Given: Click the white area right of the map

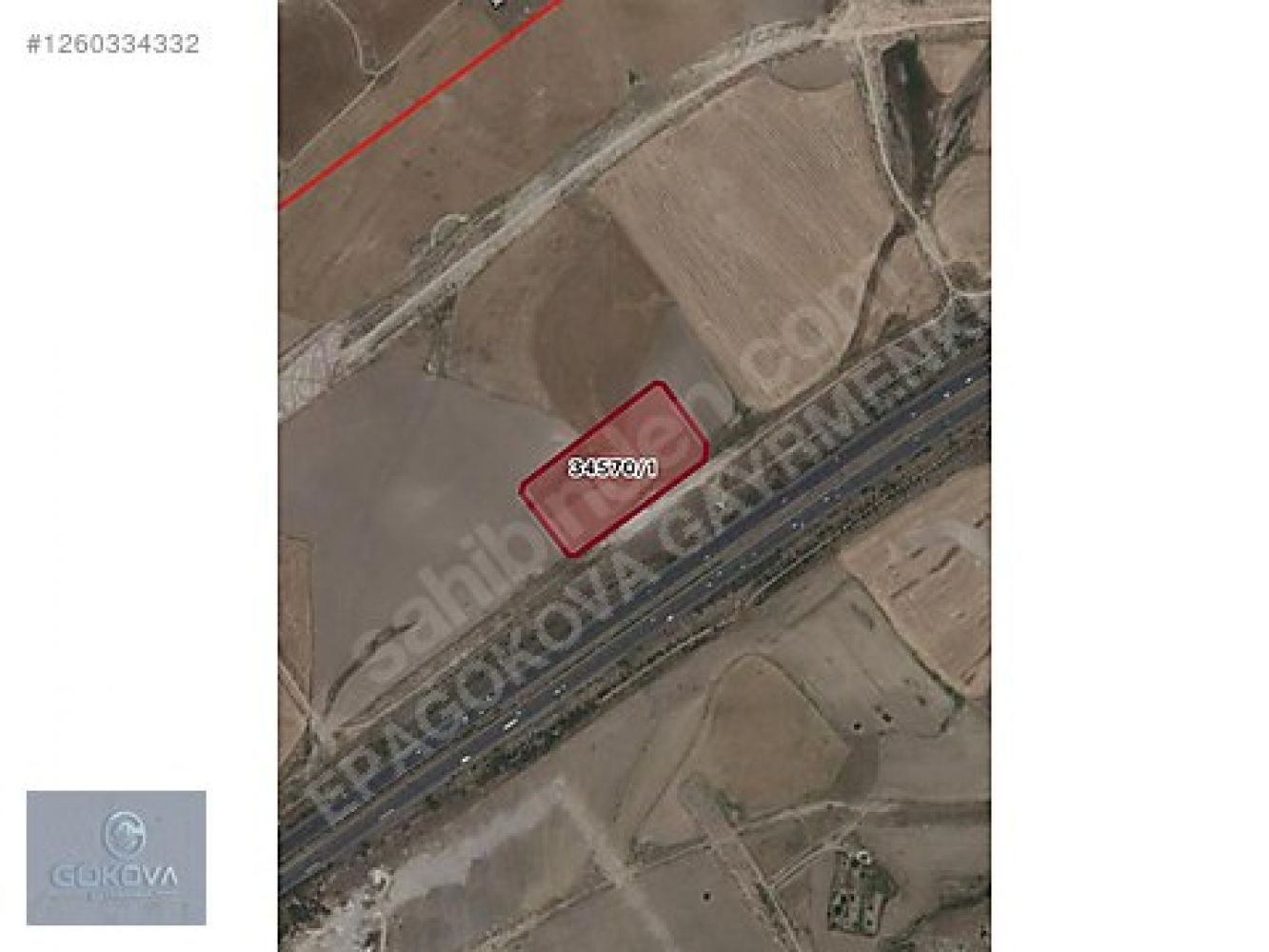Looking at the screenshot, I should [1129, 476].
